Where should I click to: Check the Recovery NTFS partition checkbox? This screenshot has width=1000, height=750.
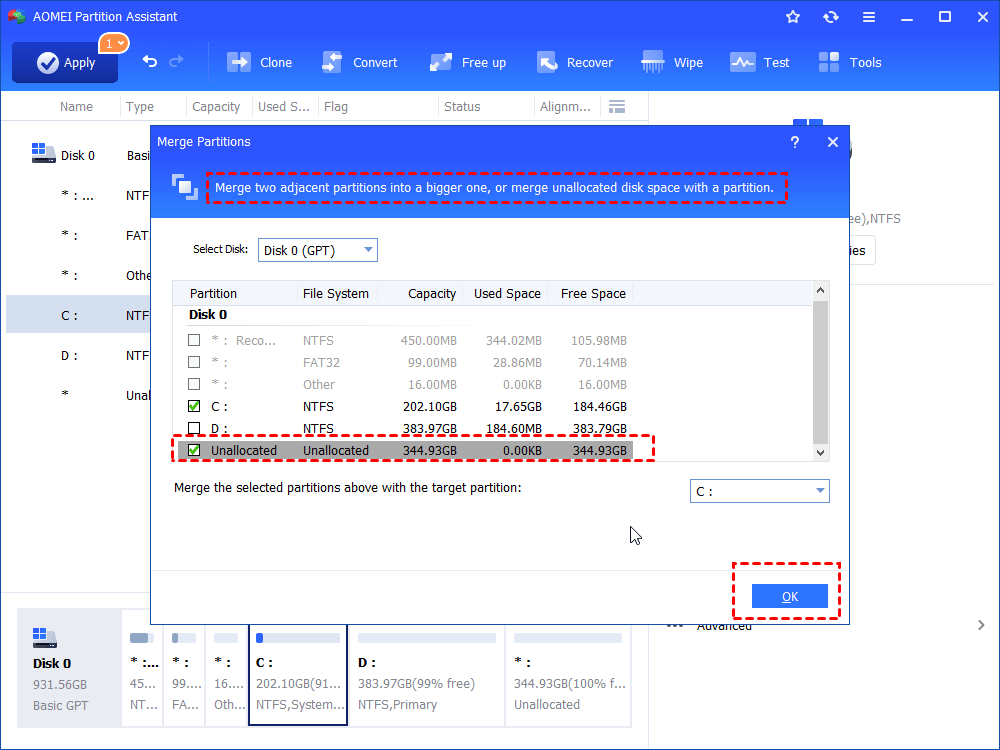coord(194,340)
